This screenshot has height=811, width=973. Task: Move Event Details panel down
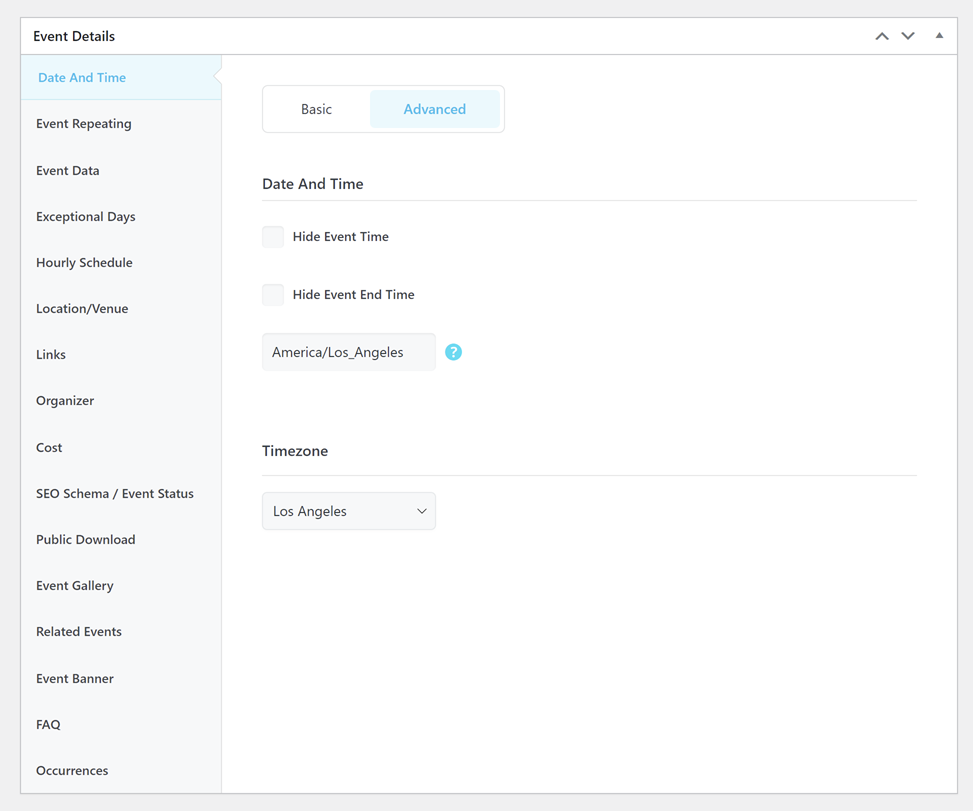click(908, 36)
